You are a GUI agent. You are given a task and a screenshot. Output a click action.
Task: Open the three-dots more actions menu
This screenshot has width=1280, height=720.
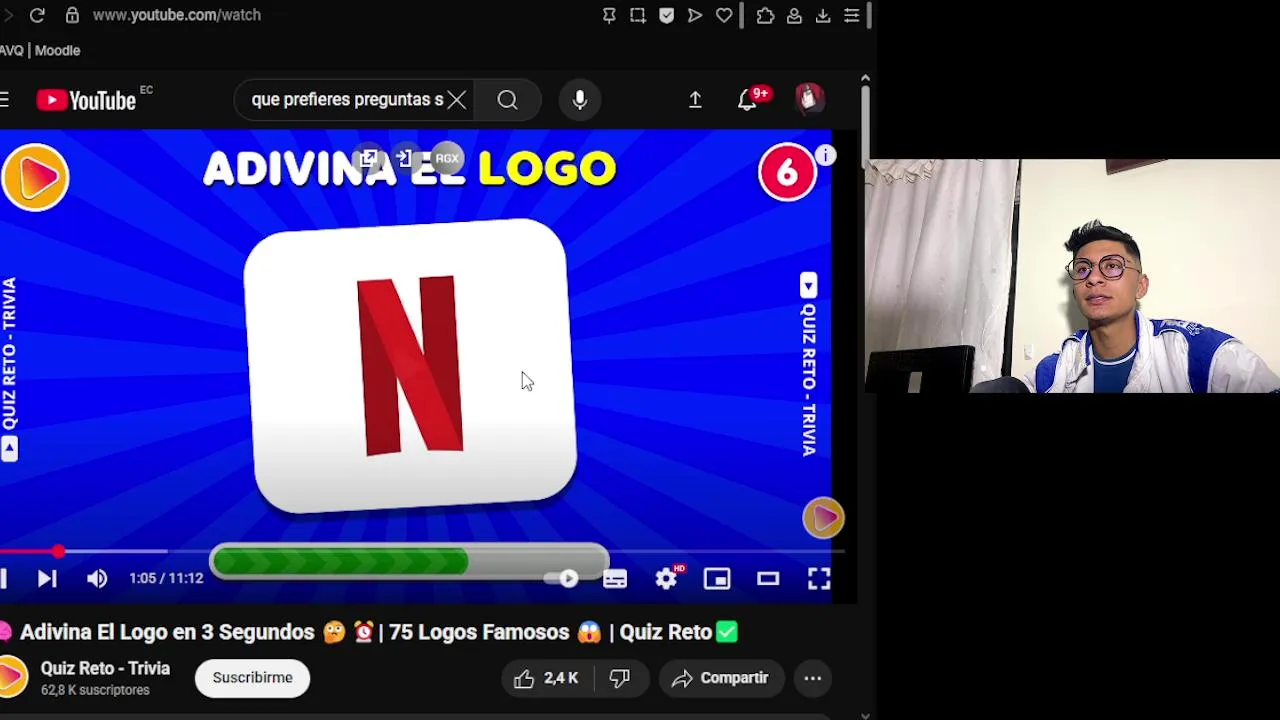pyautogui.click(x=813, y=678)
